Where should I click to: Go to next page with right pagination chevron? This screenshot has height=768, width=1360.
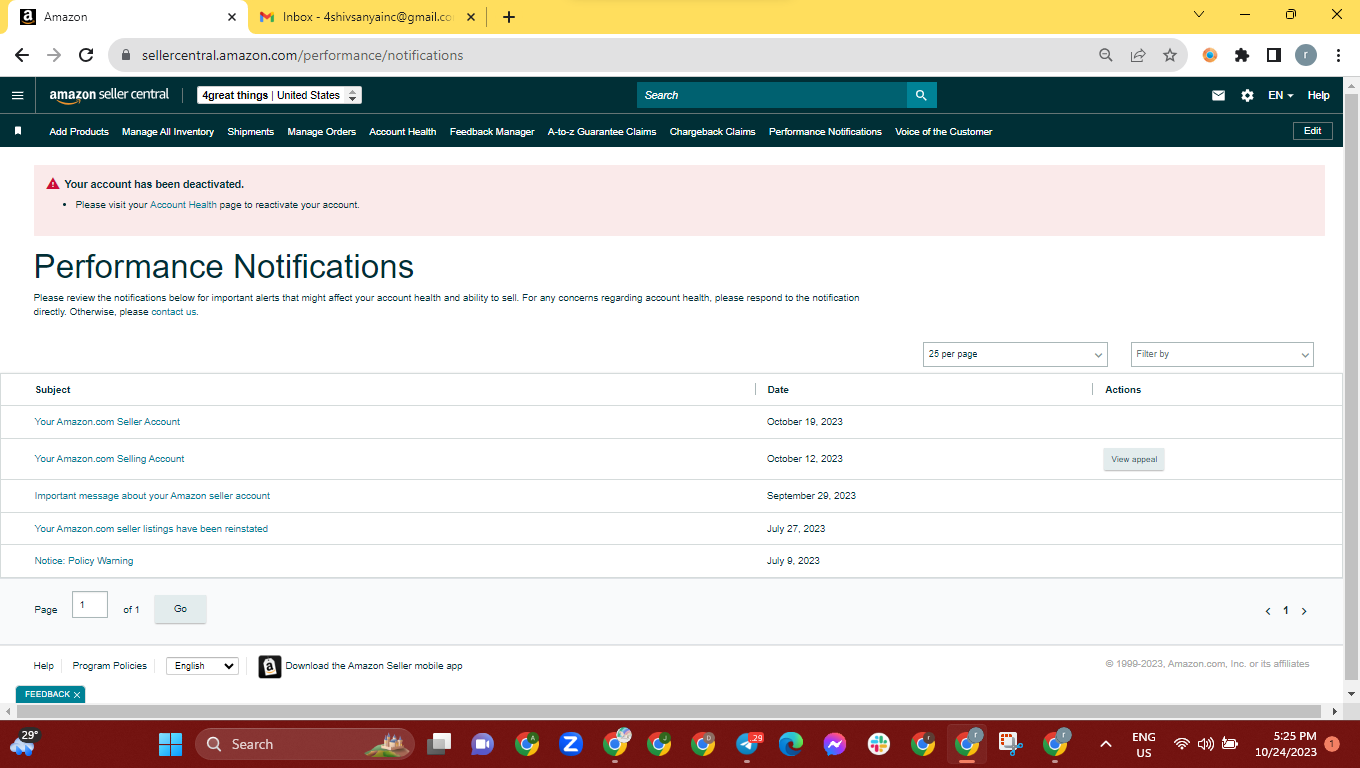pos(1304,611)
